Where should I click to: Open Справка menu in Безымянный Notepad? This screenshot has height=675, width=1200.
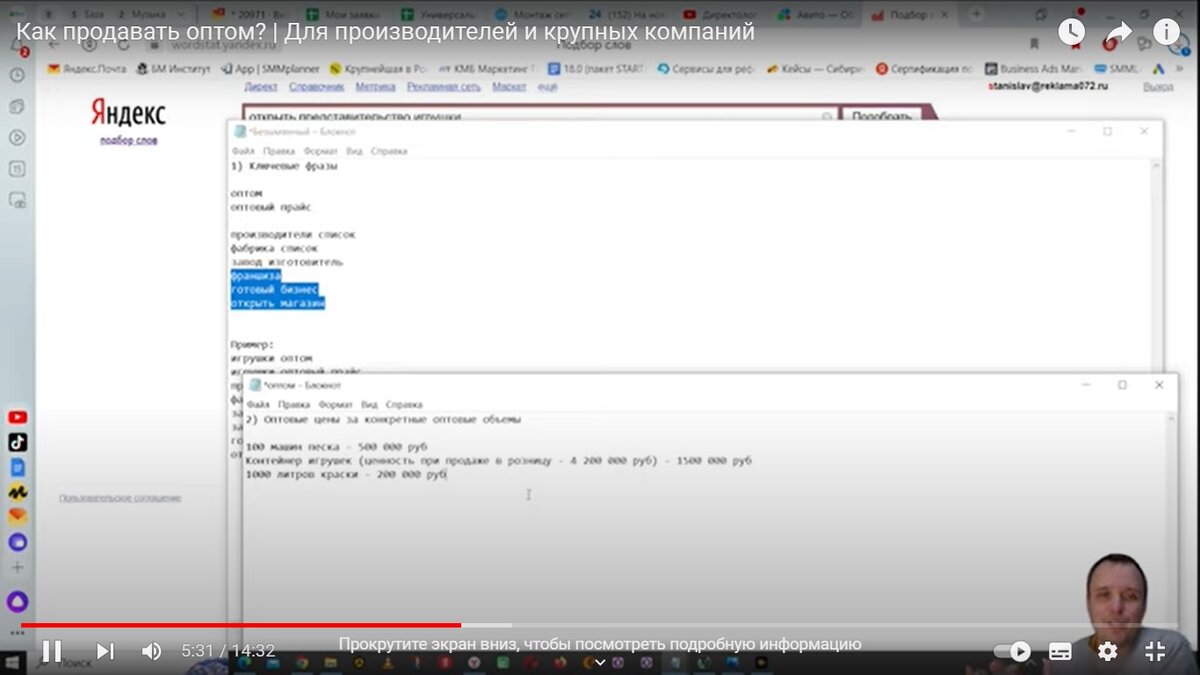click(x=389, y=151)
